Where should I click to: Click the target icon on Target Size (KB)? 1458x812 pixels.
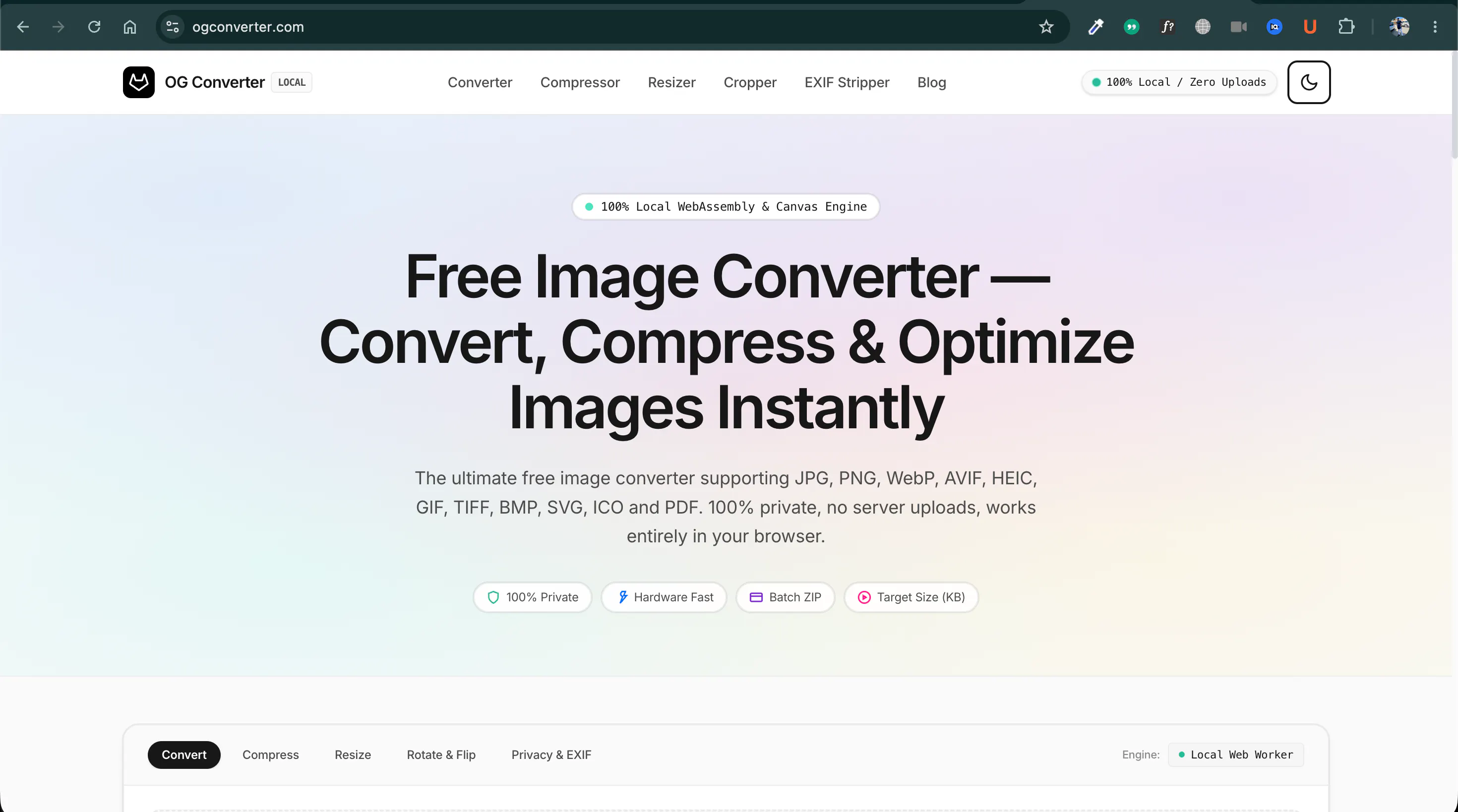click(864, 597)
